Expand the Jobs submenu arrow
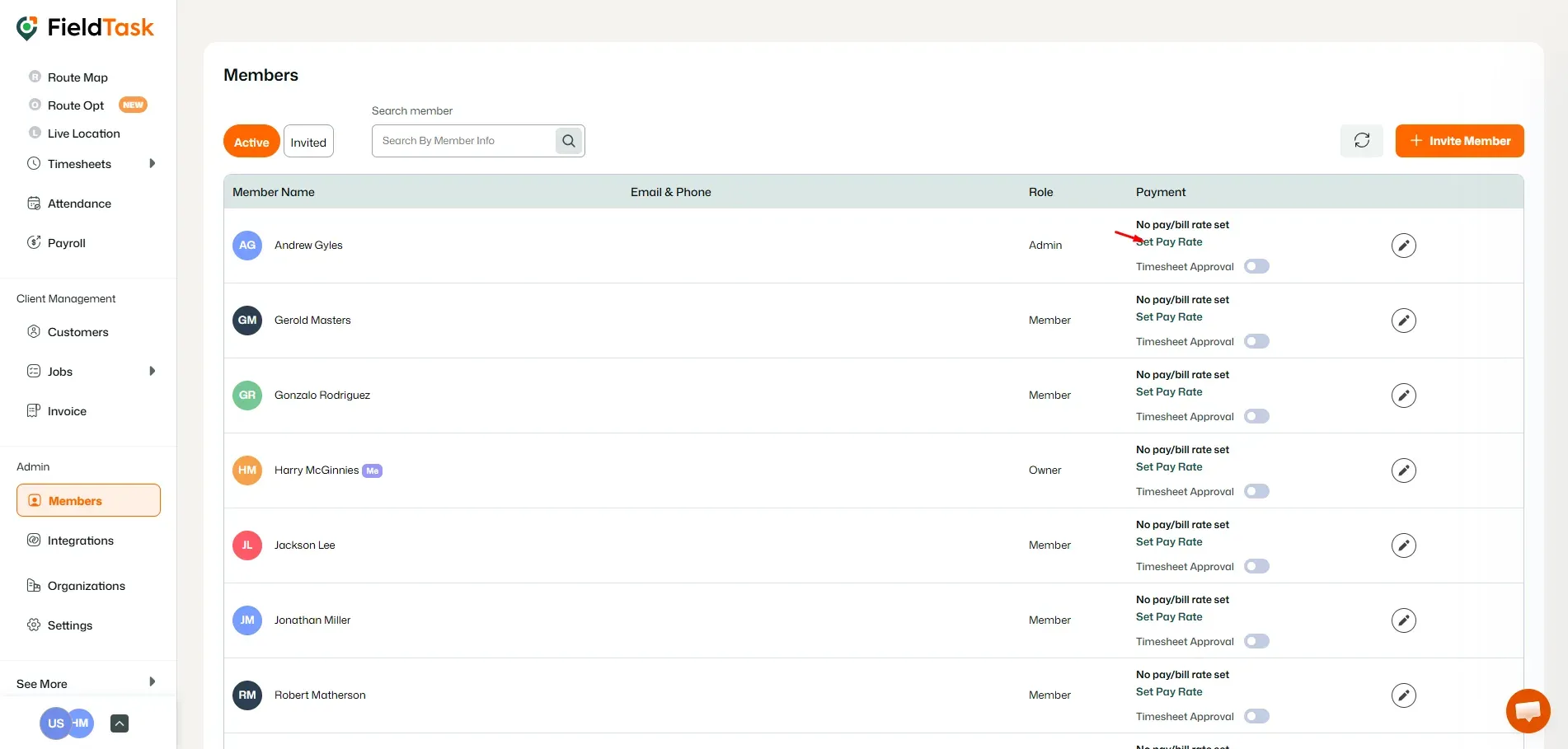 [152, 371]
